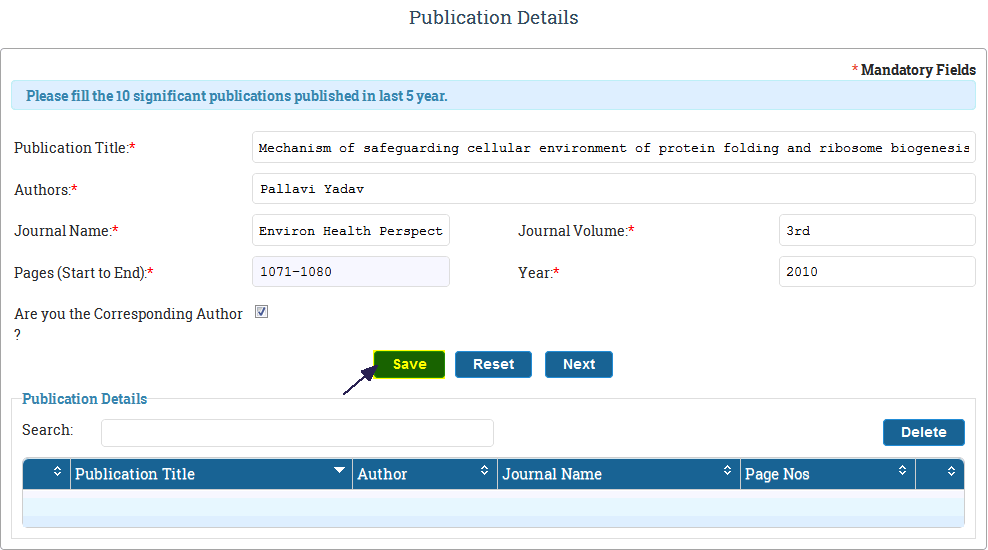Untick the Corresponding Author checkbox
This screenshot has width=988, height=550.
pos(261,312)
